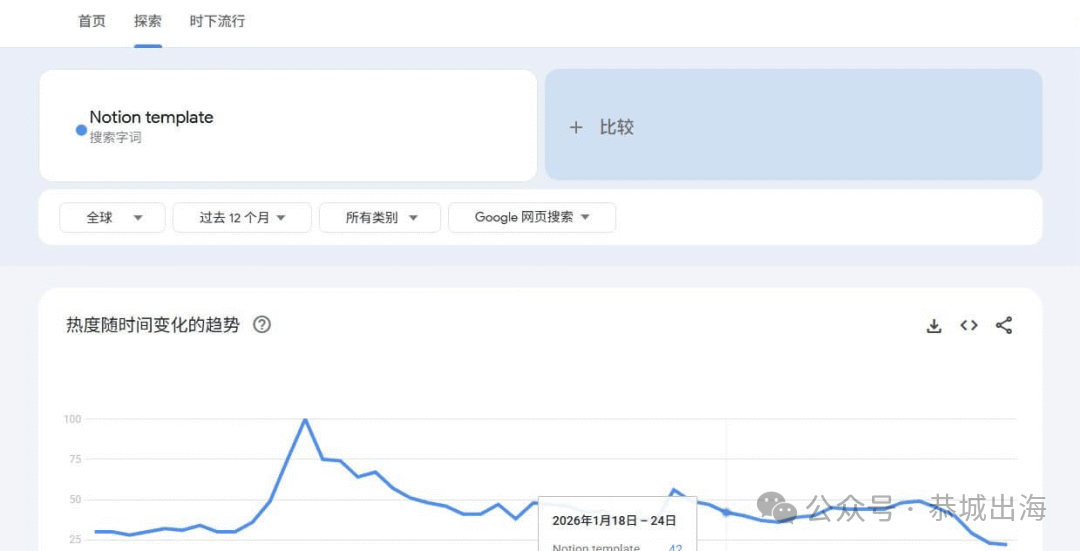Click the peak point of the trend line
Screen dimensions: 1080x551
point(304,419)
